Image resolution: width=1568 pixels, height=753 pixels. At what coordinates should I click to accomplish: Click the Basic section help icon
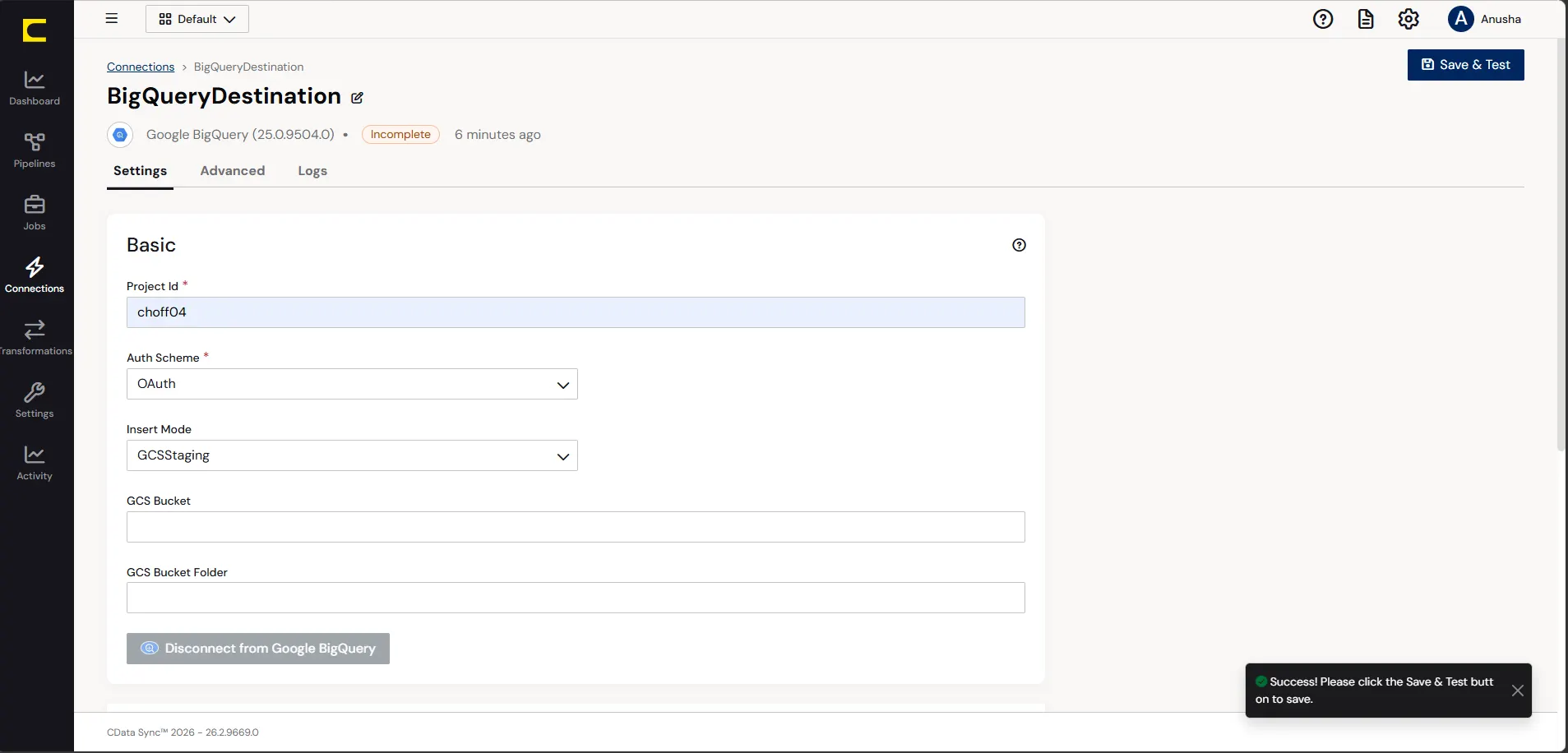click(x=1019, y=245)
